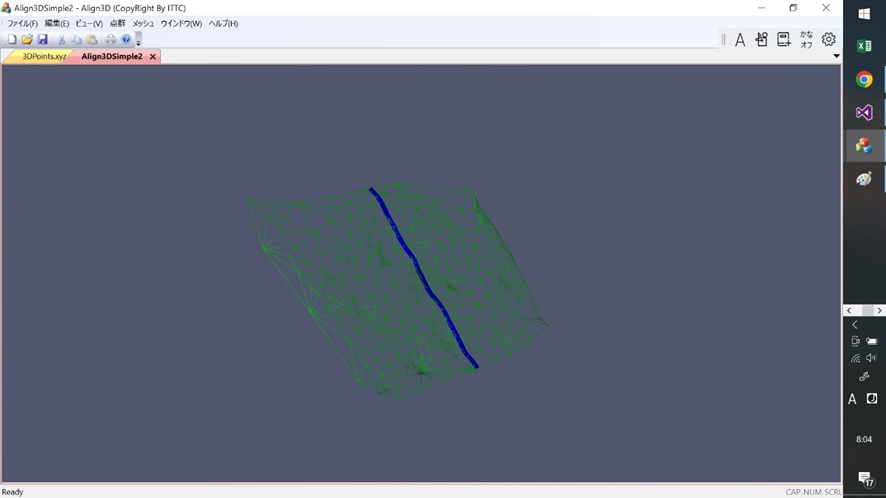
Task: Open the document tab list dropdown arrow
Action: 836,56
